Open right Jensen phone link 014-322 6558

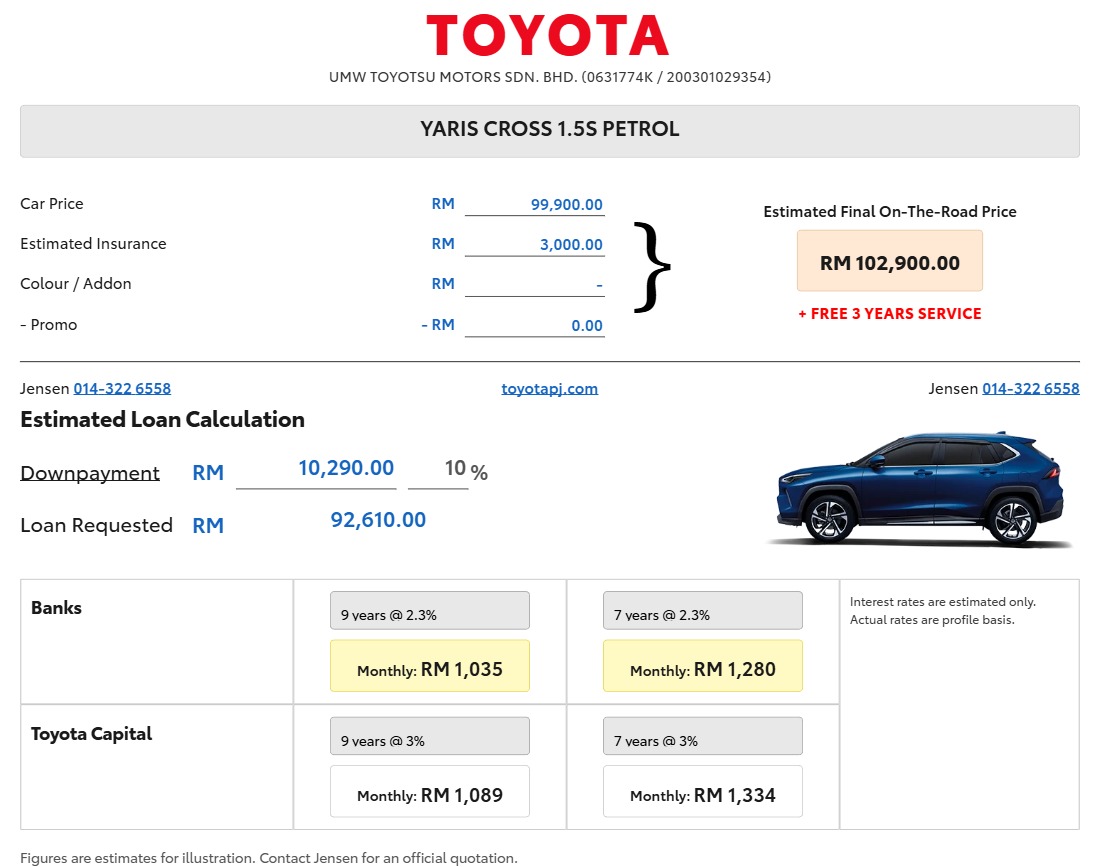point(1031,389)
